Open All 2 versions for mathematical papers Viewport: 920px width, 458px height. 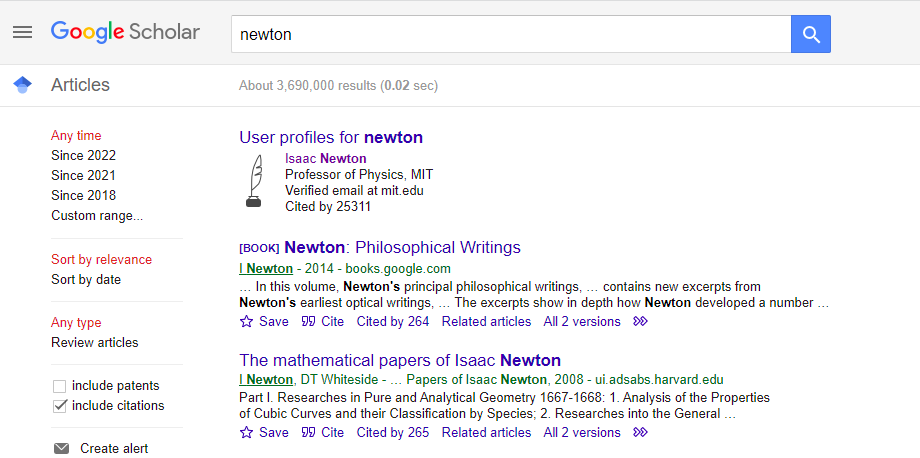click(582, 432)
